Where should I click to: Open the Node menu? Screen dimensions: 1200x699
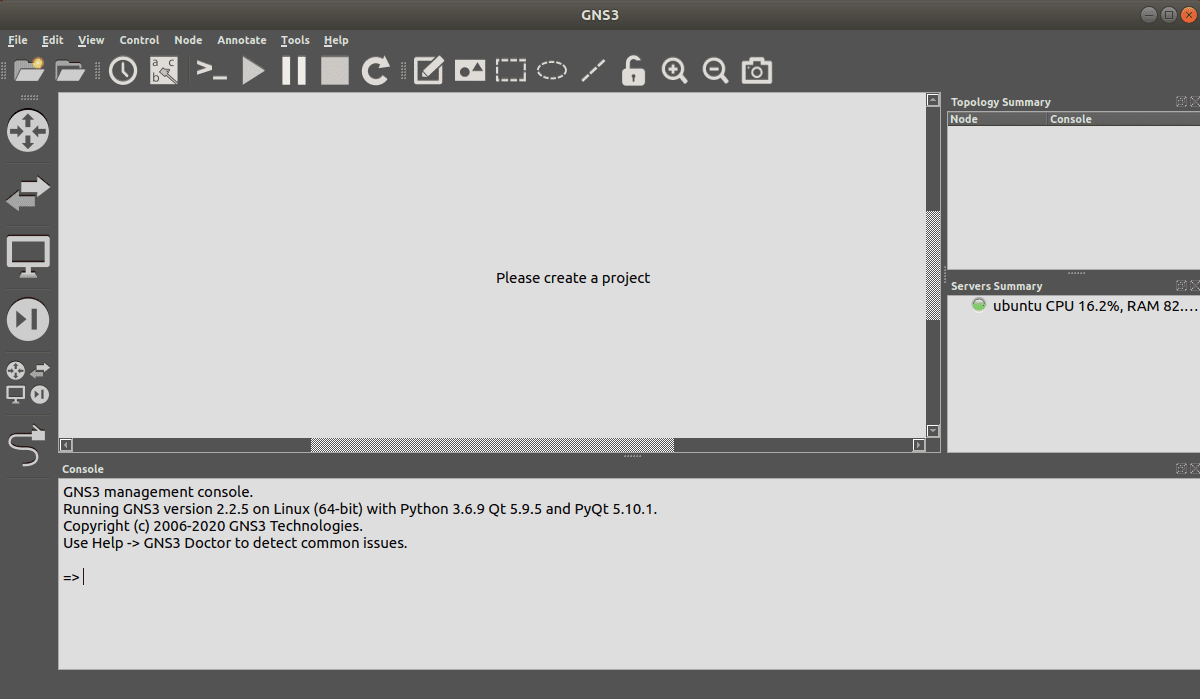pyautogui.click(x=188, y=40)
